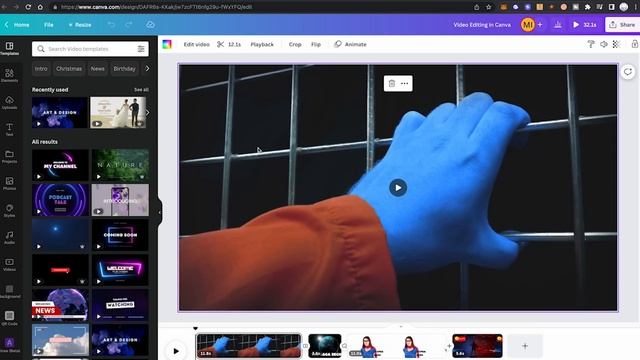Open the insights chart icon
Screen dimensions: 640x360
point(558,25)
